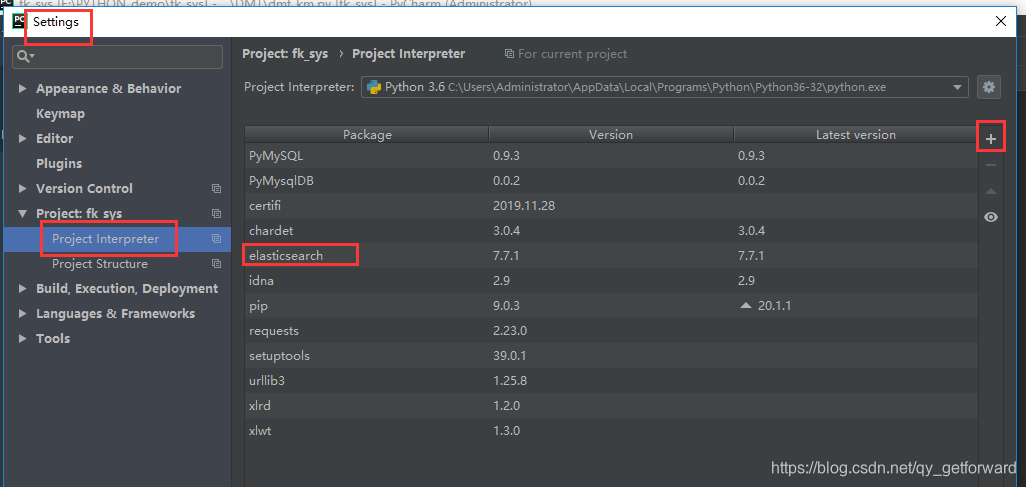Expand the Editor section
The image size is (1026, 487).
pos(23,139)
